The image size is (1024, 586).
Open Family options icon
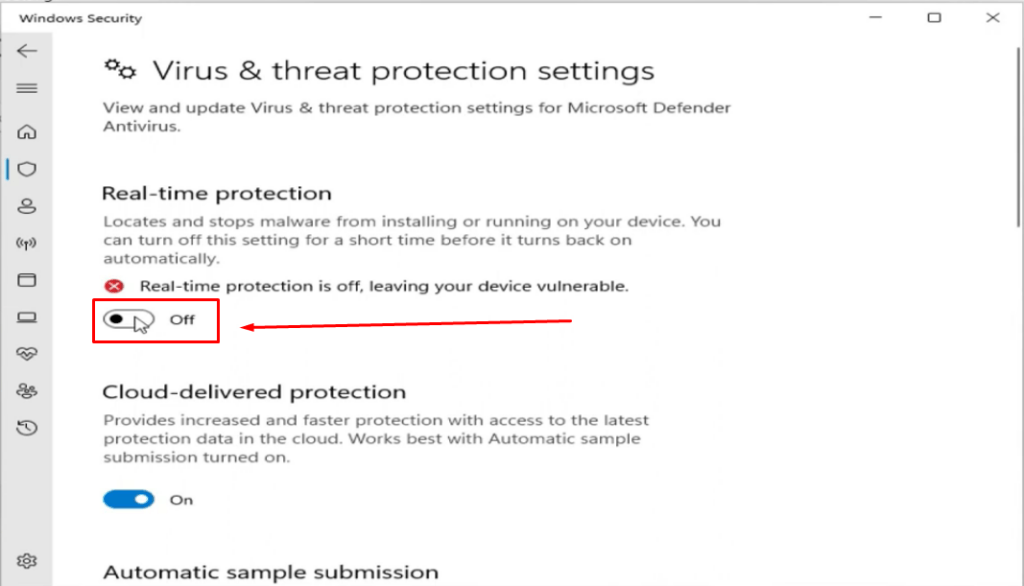(27, 391)
